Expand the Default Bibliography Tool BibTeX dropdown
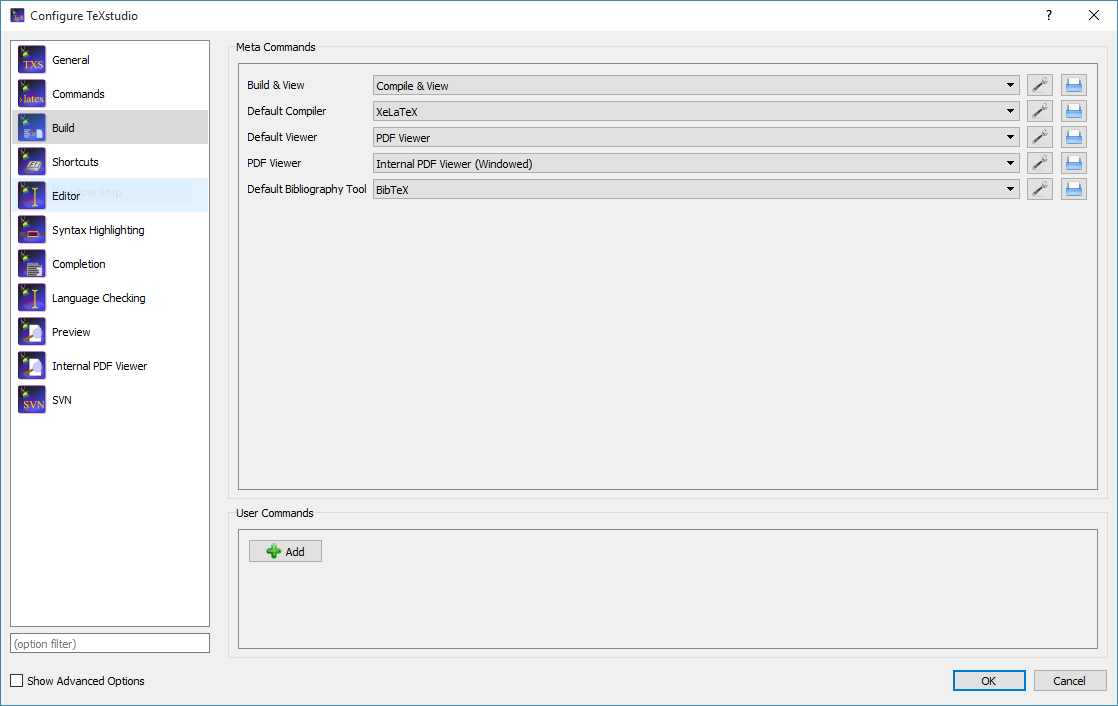The height and width of the screenshot is (706, 1118). [x=696, y=190]
